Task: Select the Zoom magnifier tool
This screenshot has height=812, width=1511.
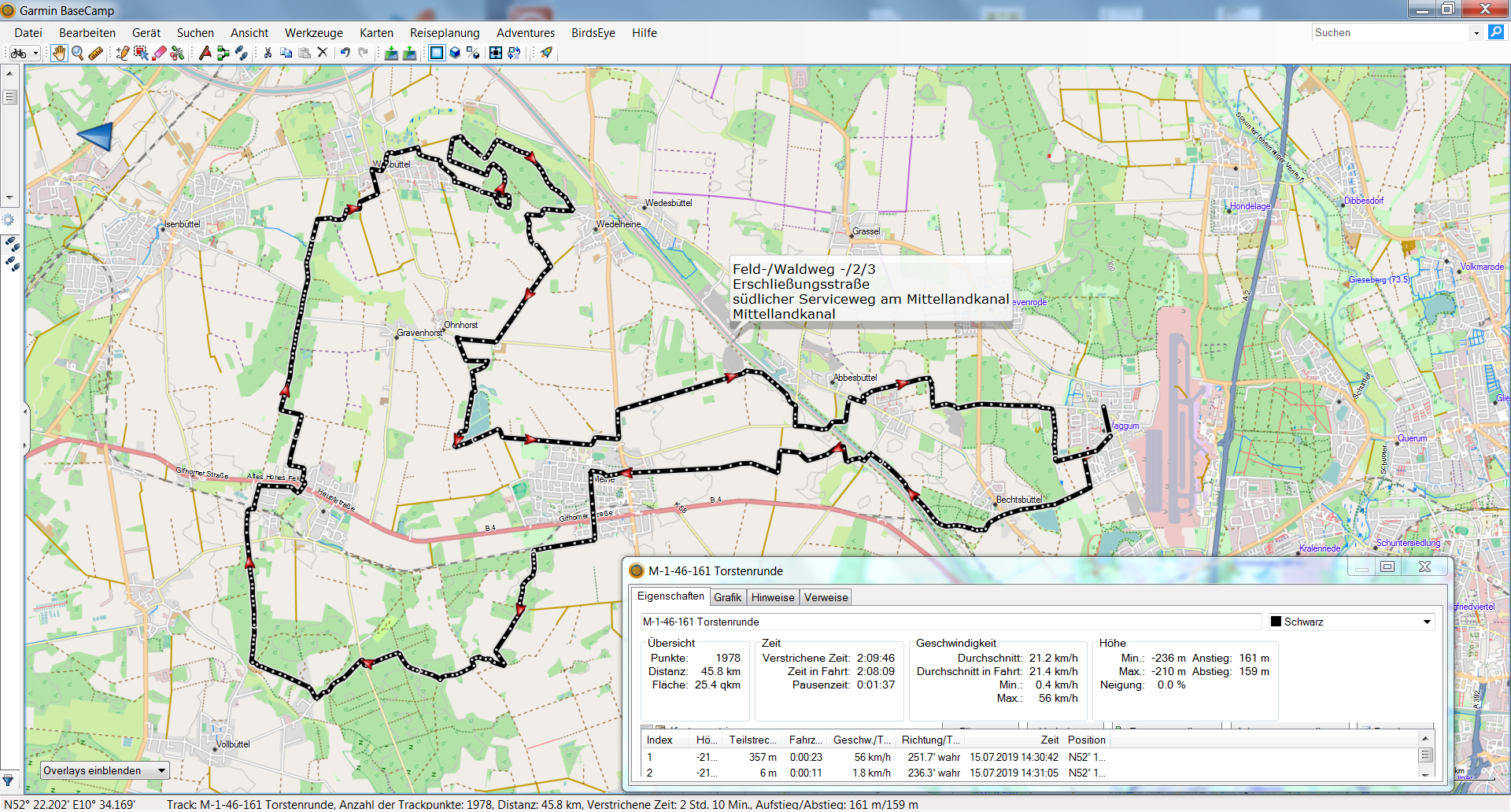Action: tap(78, 53)
